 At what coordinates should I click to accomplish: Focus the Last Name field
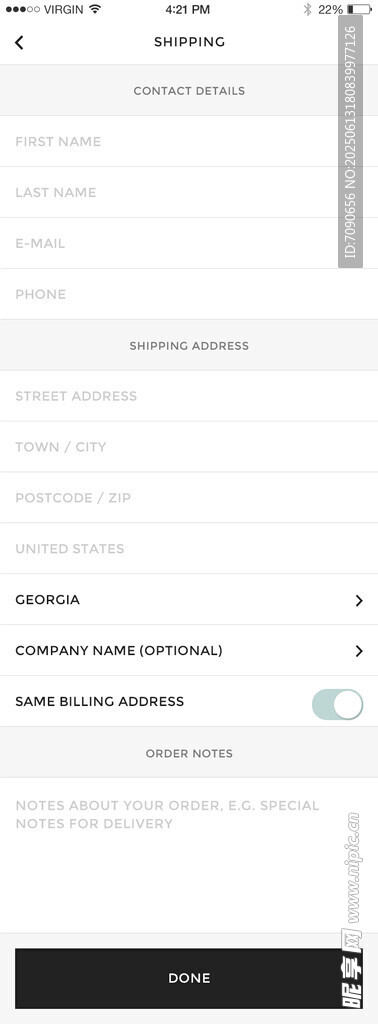click(x=189, y=193)
